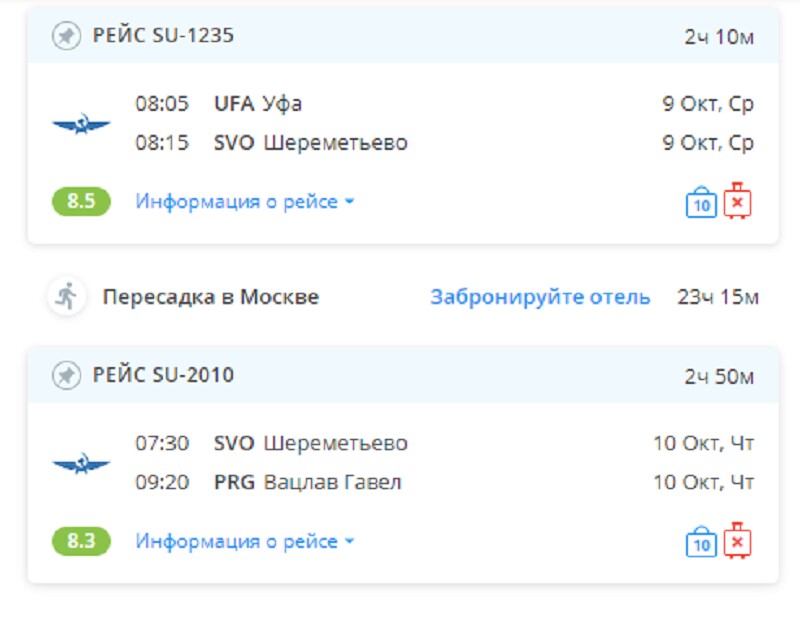Click the 8.5 rating badge
The image size is (800, 637).
pos(81,202)
